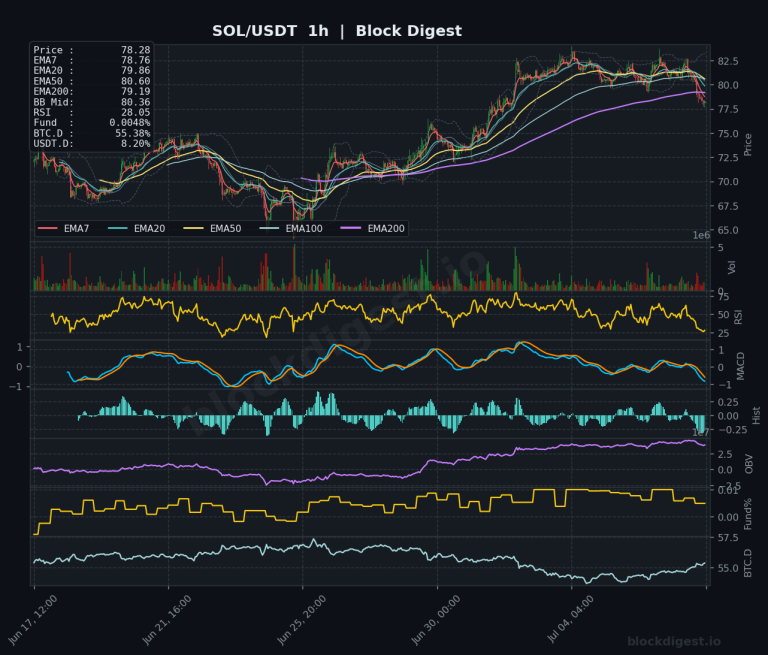Select the EMA7 78.76 value in info box

(136, 60)
